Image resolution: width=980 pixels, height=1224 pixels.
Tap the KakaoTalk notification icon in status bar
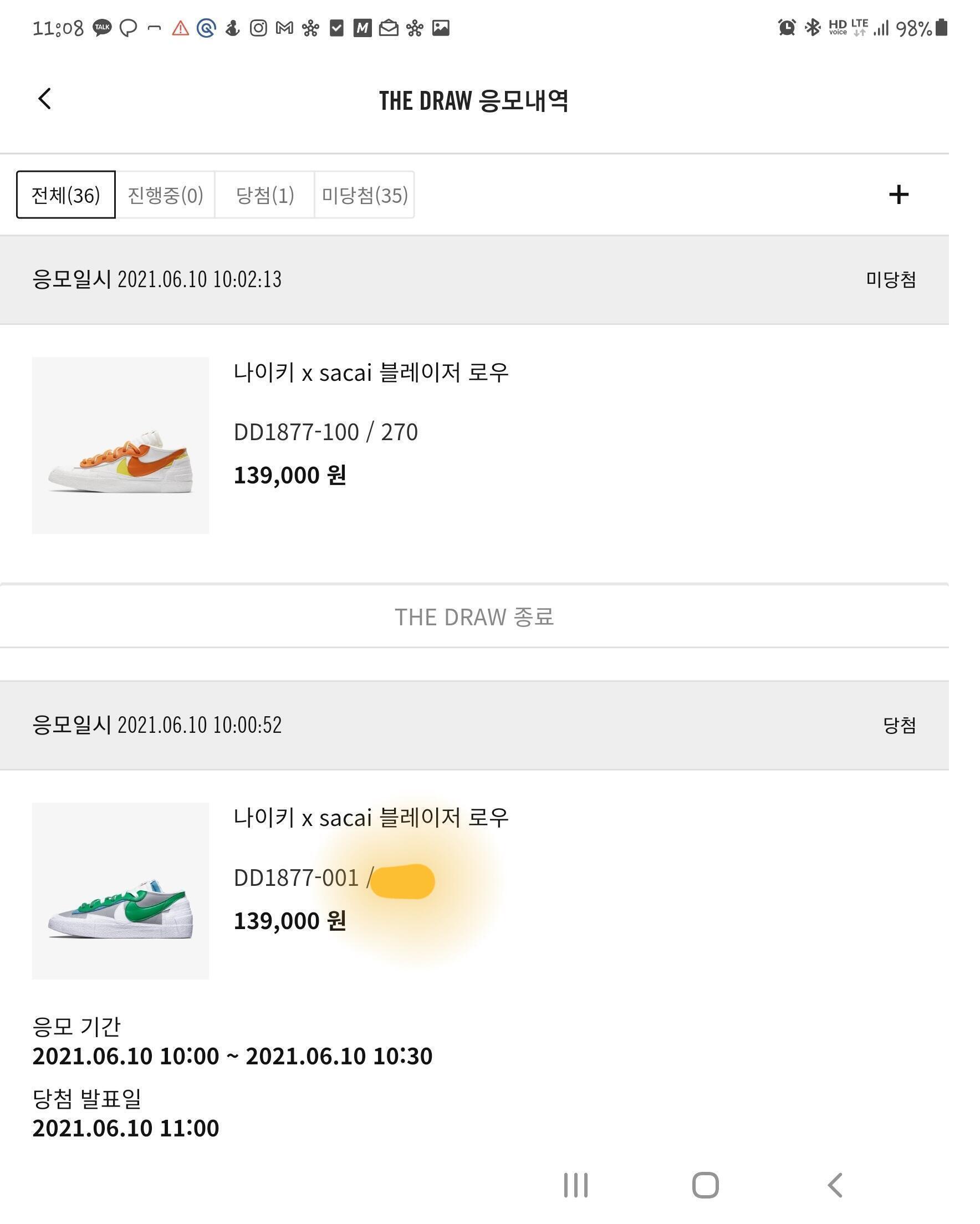(102, 28)
